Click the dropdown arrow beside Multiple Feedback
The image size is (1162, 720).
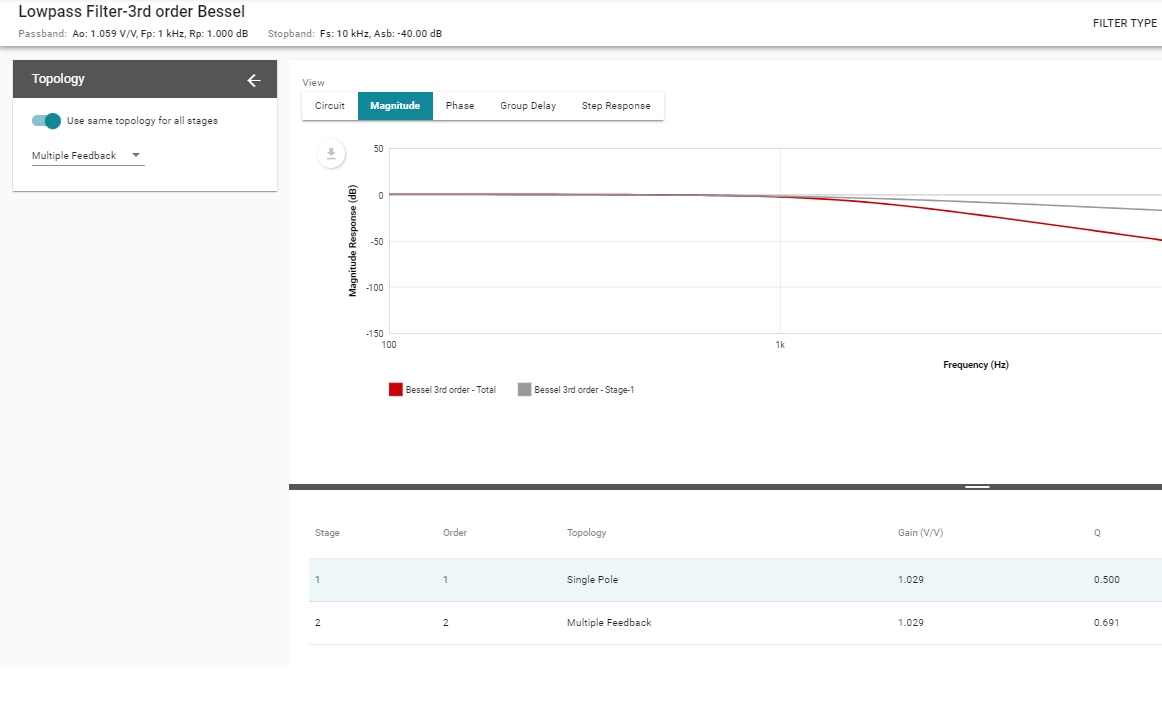[136, 155]
